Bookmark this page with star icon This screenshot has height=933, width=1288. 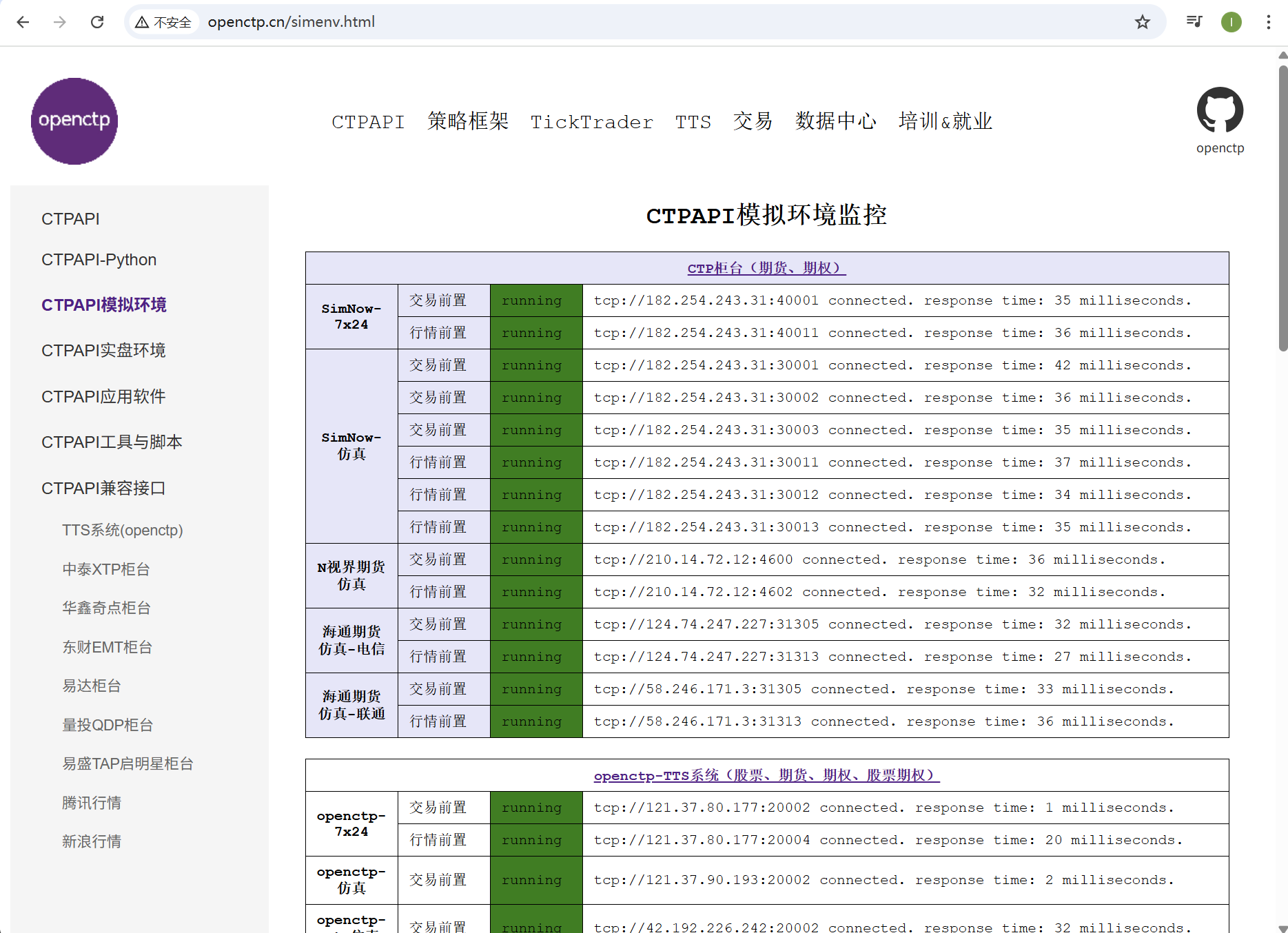[1143, 22]
